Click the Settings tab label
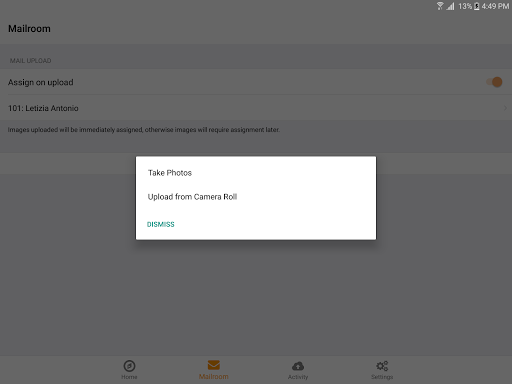 click(x=382, y=377)
